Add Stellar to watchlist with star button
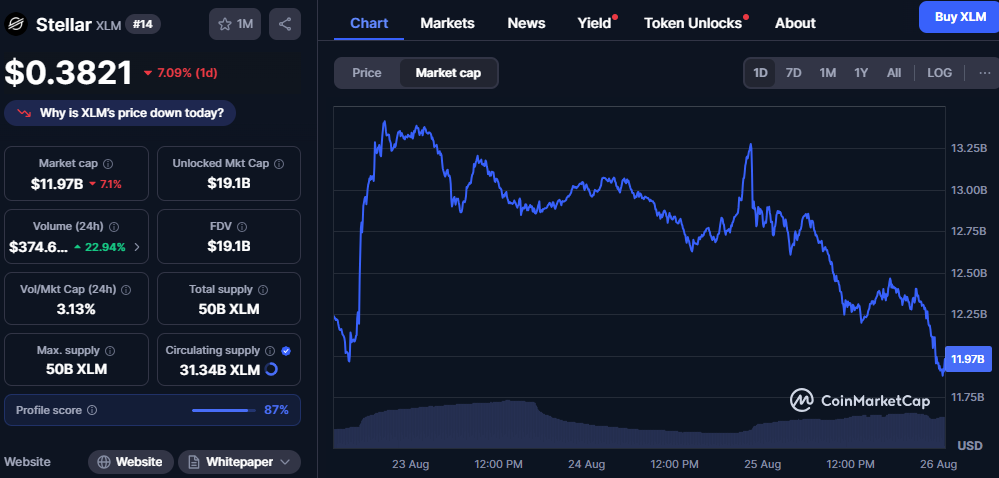This screenshot has height=478, width=999. click(236, 24)
